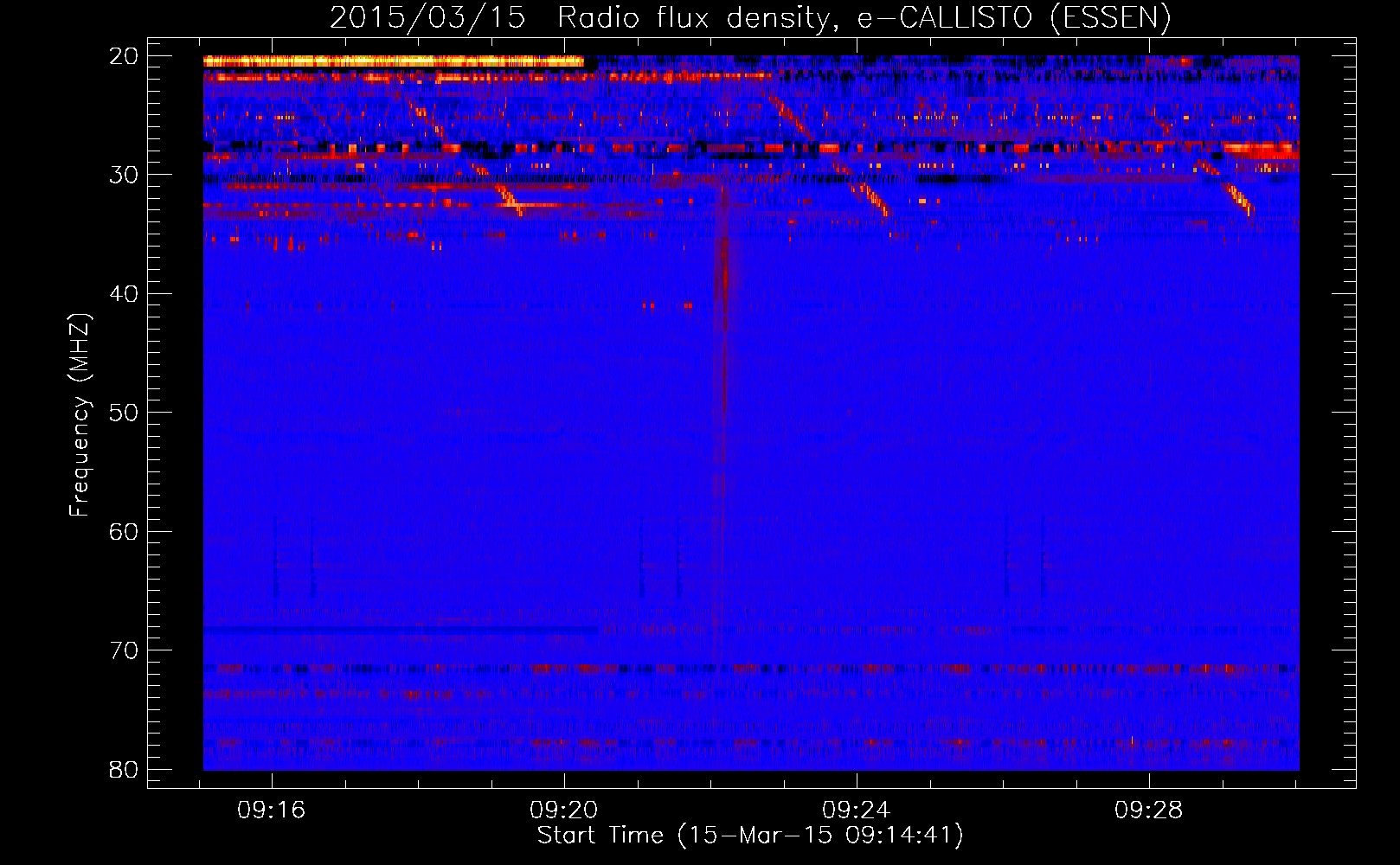
Task: Click the 09:20 time tick label
Action: pyautogui.click(x=564, y=811)
